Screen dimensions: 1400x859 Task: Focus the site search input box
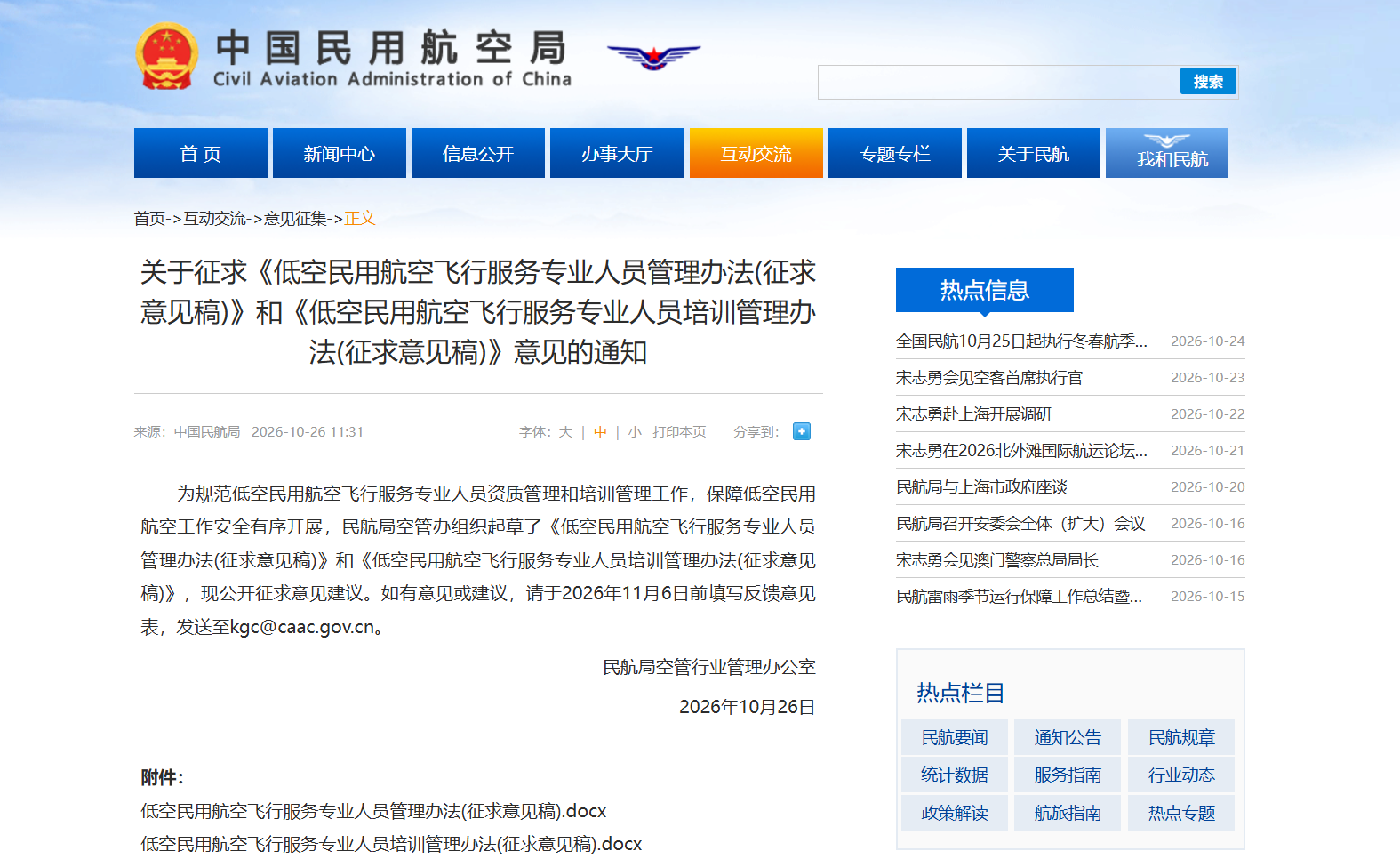coord(999,82)
